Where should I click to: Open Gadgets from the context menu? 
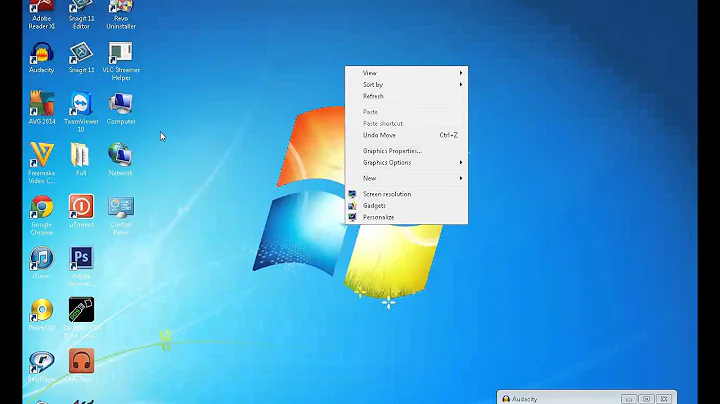406,206
